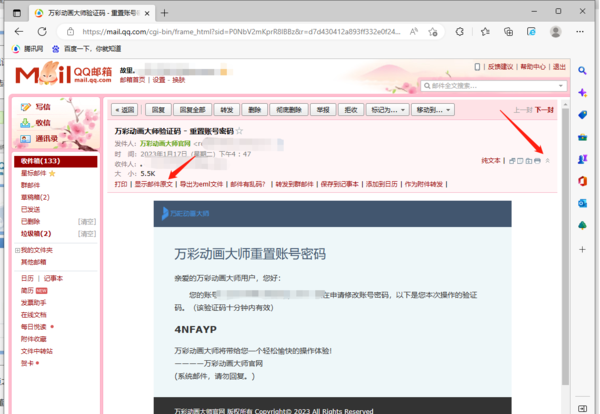The height and width of the screenshot is (414, 600).
Task: Open the 收件箱(133) folder
Action: pos(41,161)
